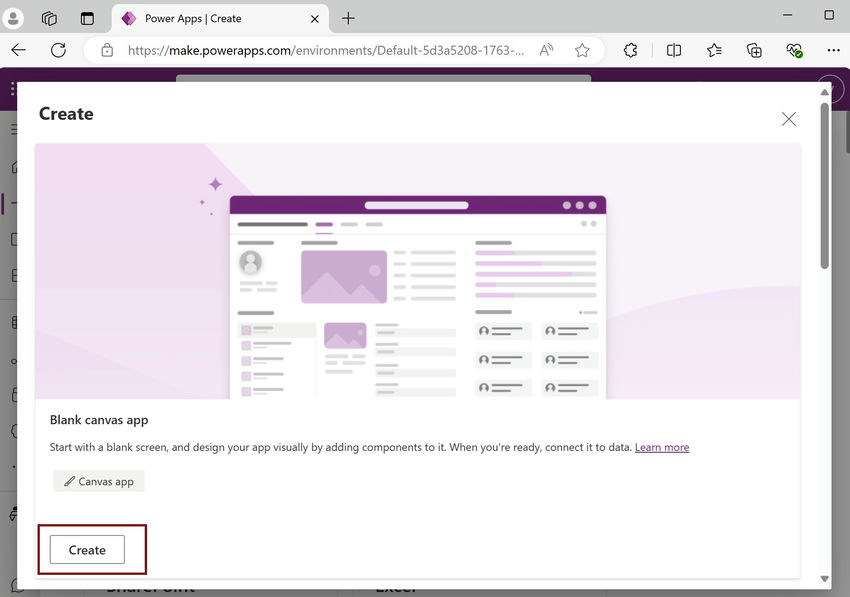Open the browser profile avatar
The width and height of the screenshot is (850, 597).
click(13, 18)
